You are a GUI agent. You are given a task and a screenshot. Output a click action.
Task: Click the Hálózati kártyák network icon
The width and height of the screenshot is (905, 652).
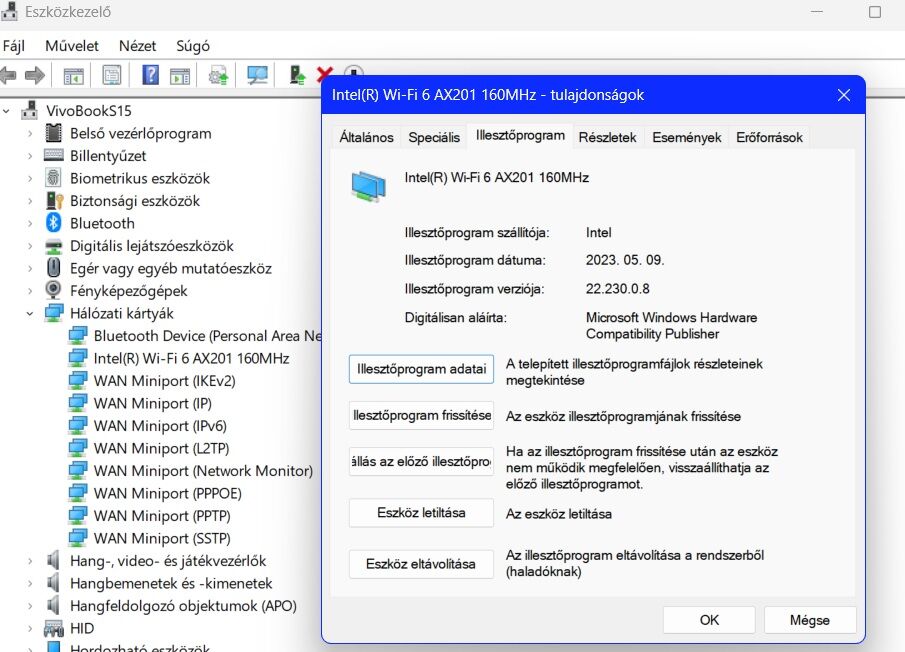54,313
